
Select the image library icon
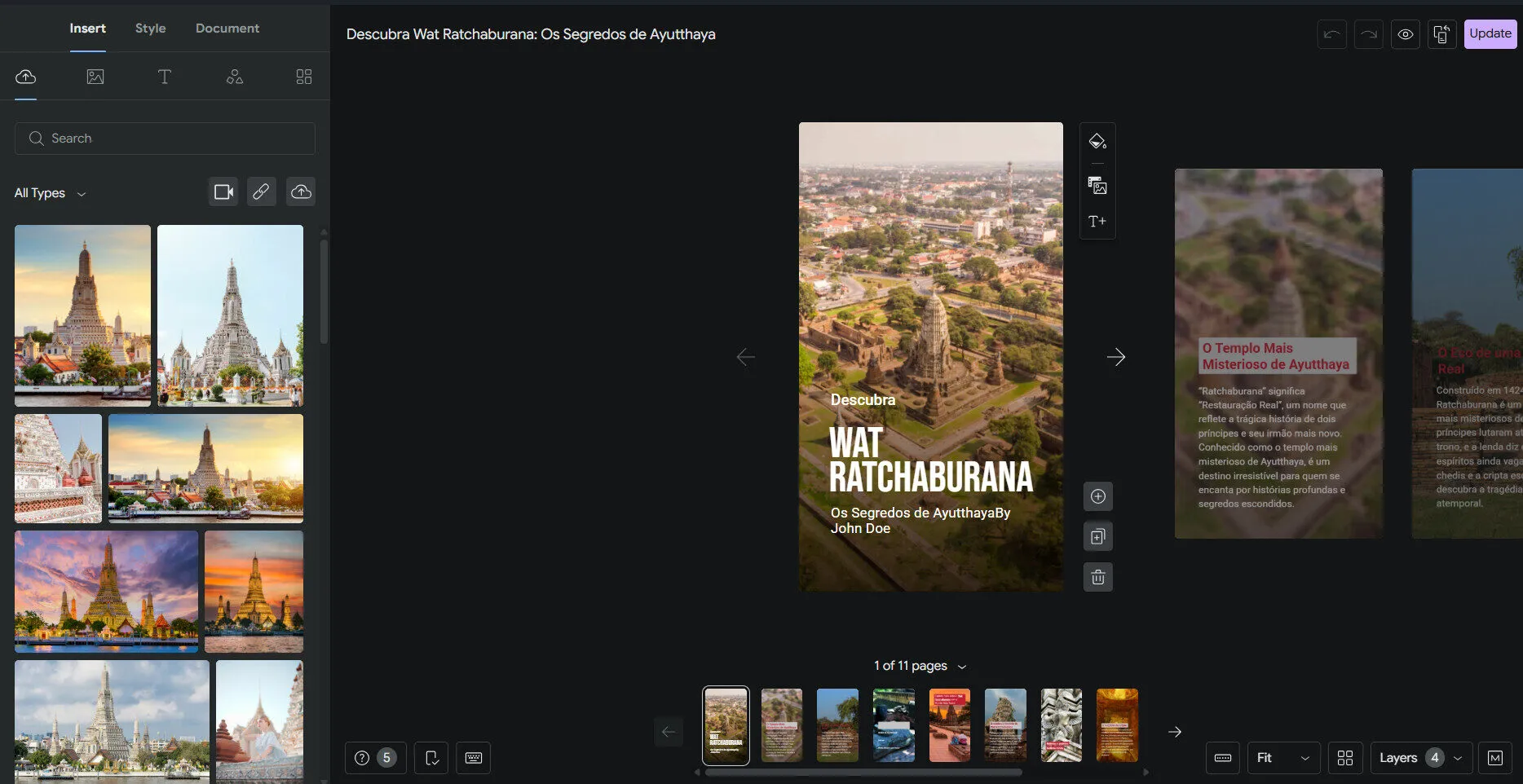pos(95,77)
